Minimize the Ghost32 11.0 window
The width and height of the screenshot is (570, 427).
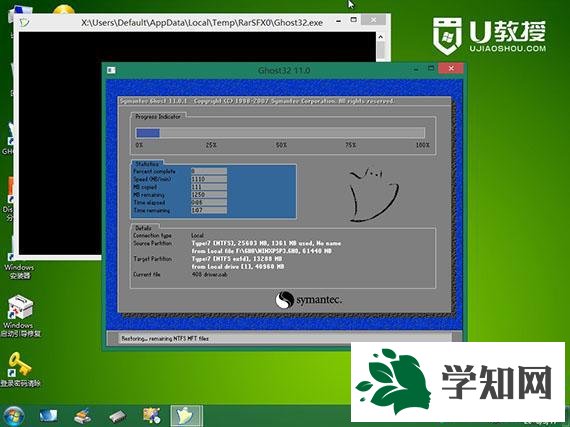416,69
